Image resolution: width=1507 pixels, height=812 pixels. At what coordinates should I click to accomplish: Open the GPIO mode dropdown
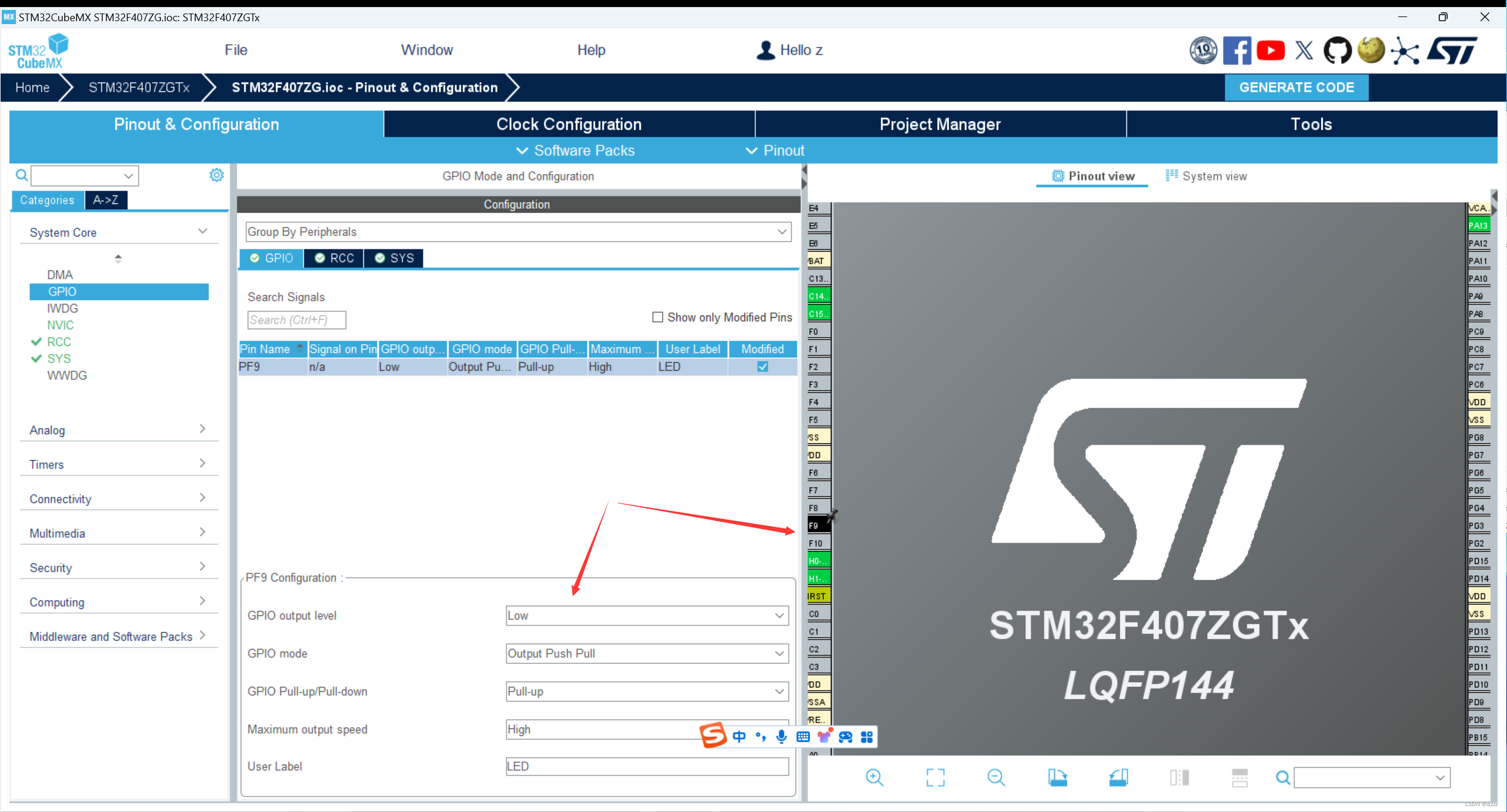[x=647, y=653]
